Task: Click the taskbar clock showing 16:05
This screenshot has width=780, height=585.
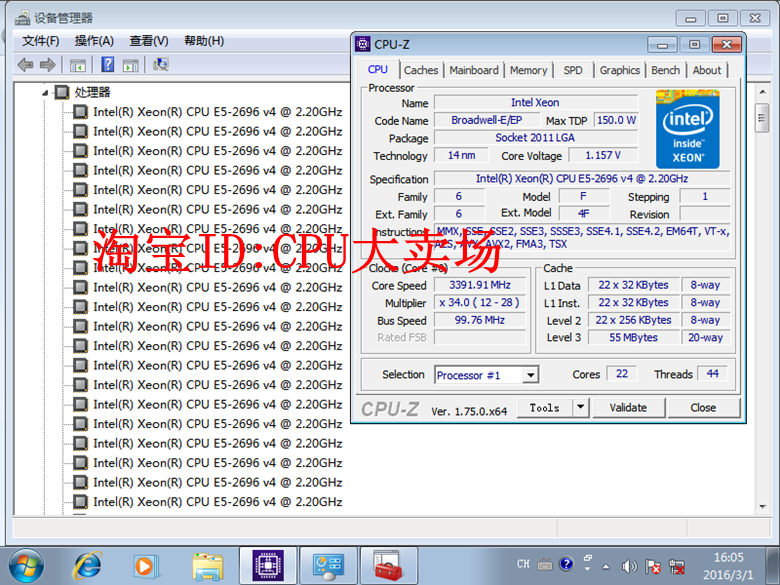Action: pyautogui.click(x=728, y=566)
